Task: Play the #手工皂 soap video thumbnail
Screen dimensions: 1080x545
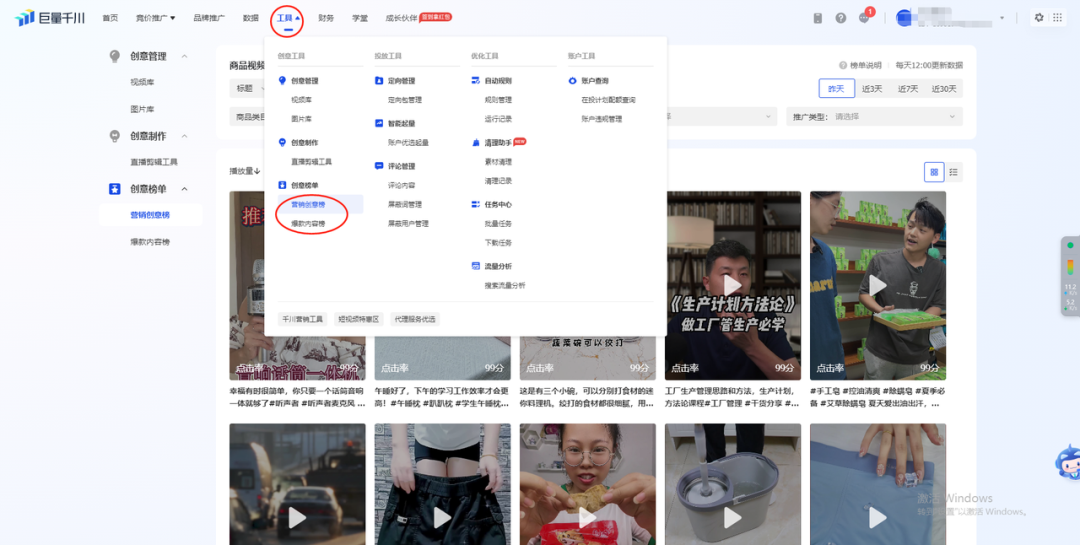Action: click(878, 285)
